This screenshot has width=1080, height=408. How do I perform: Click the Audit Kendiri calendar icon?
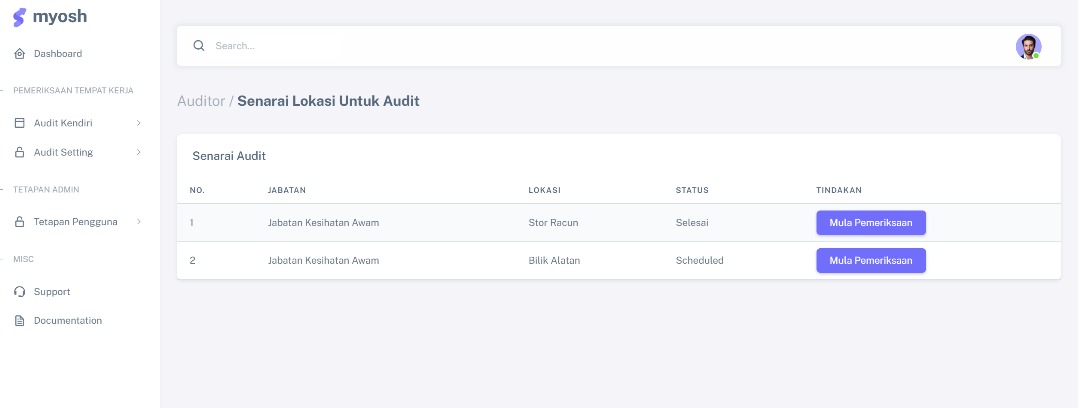point(19,123)
